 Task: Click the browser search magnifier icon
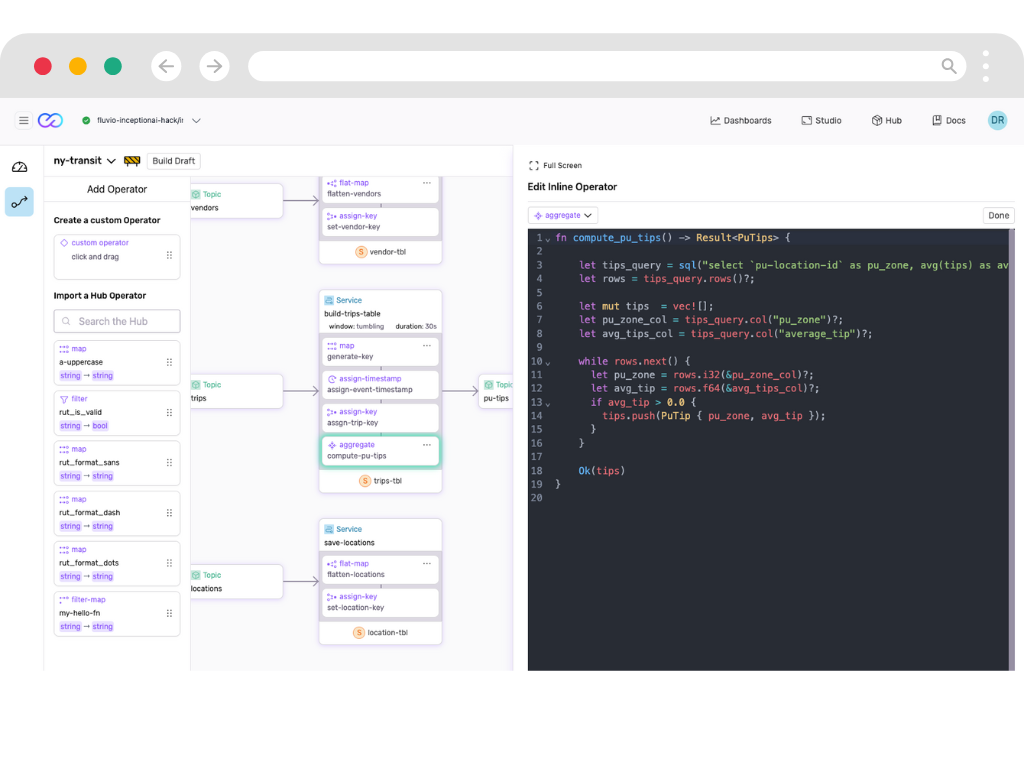click(949, 66)
